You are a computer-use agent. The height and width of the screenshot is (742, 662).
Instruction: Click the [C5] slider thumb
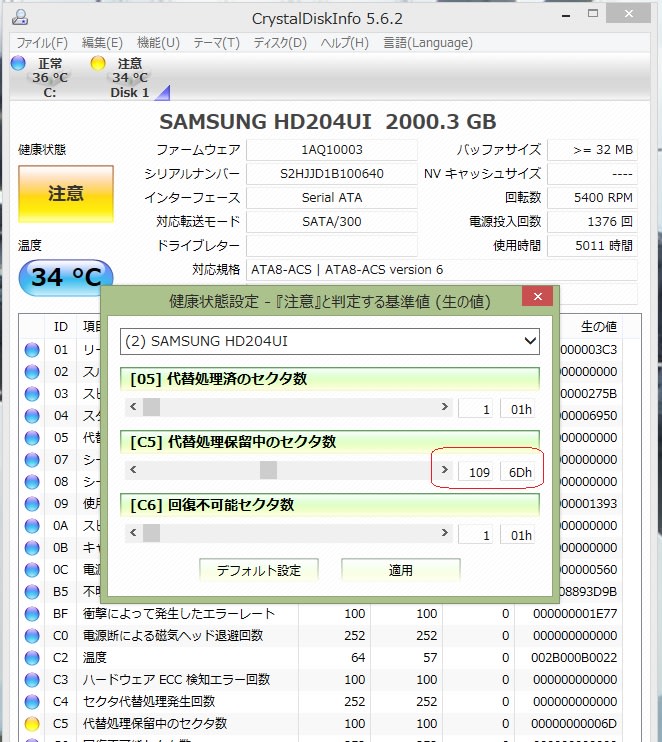click(268, 470)
